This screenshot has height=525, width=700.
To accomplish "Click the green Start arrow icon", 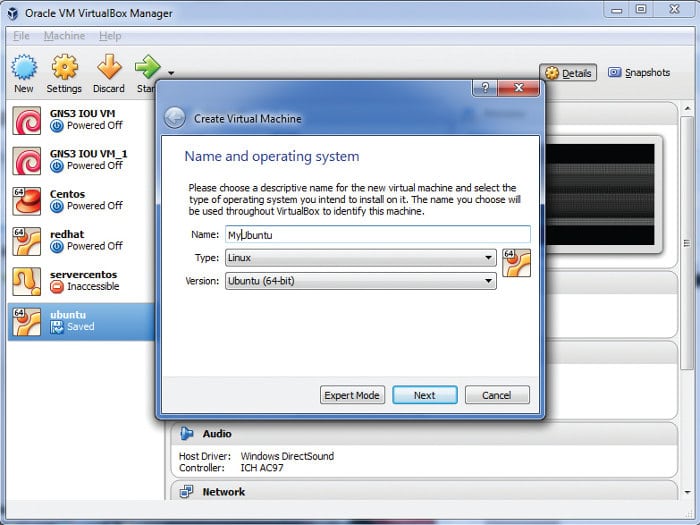I will coord(147,67).
